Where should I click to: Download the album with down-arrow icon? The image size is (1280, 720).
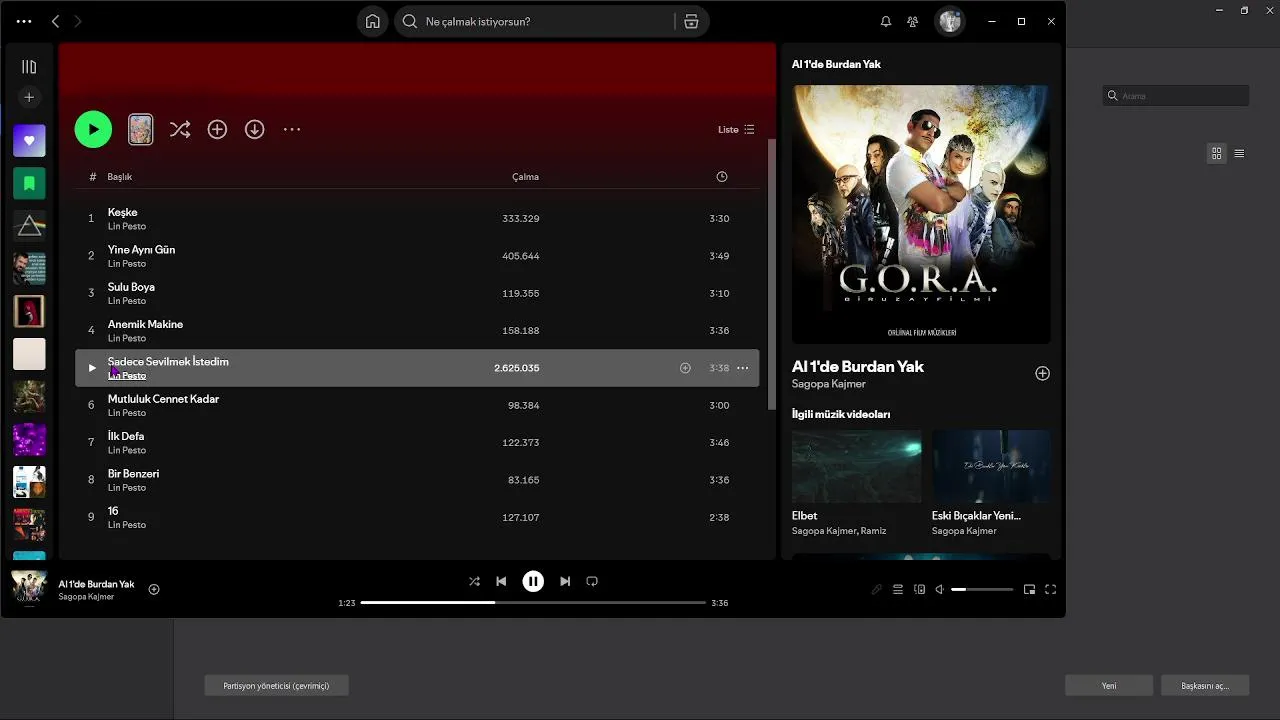[255, 129]
